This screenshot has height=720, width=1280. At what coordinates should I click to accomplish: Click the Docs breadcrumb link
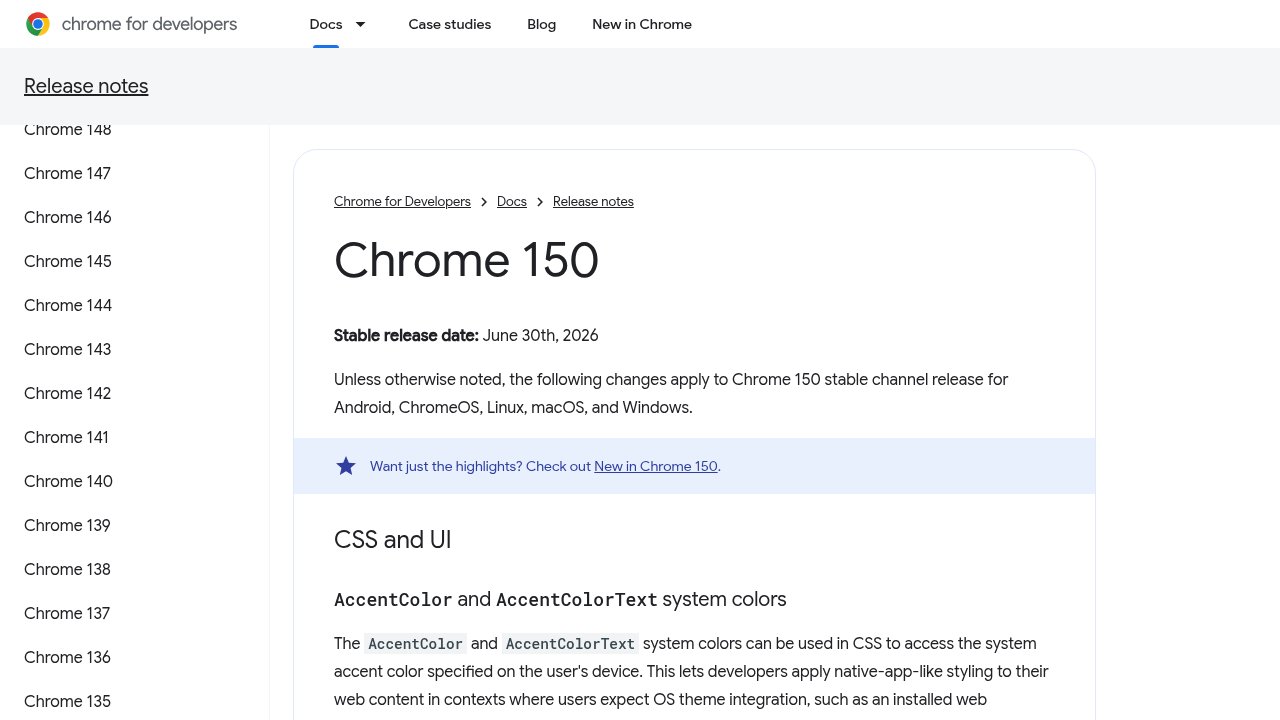(x=512, y=201)
